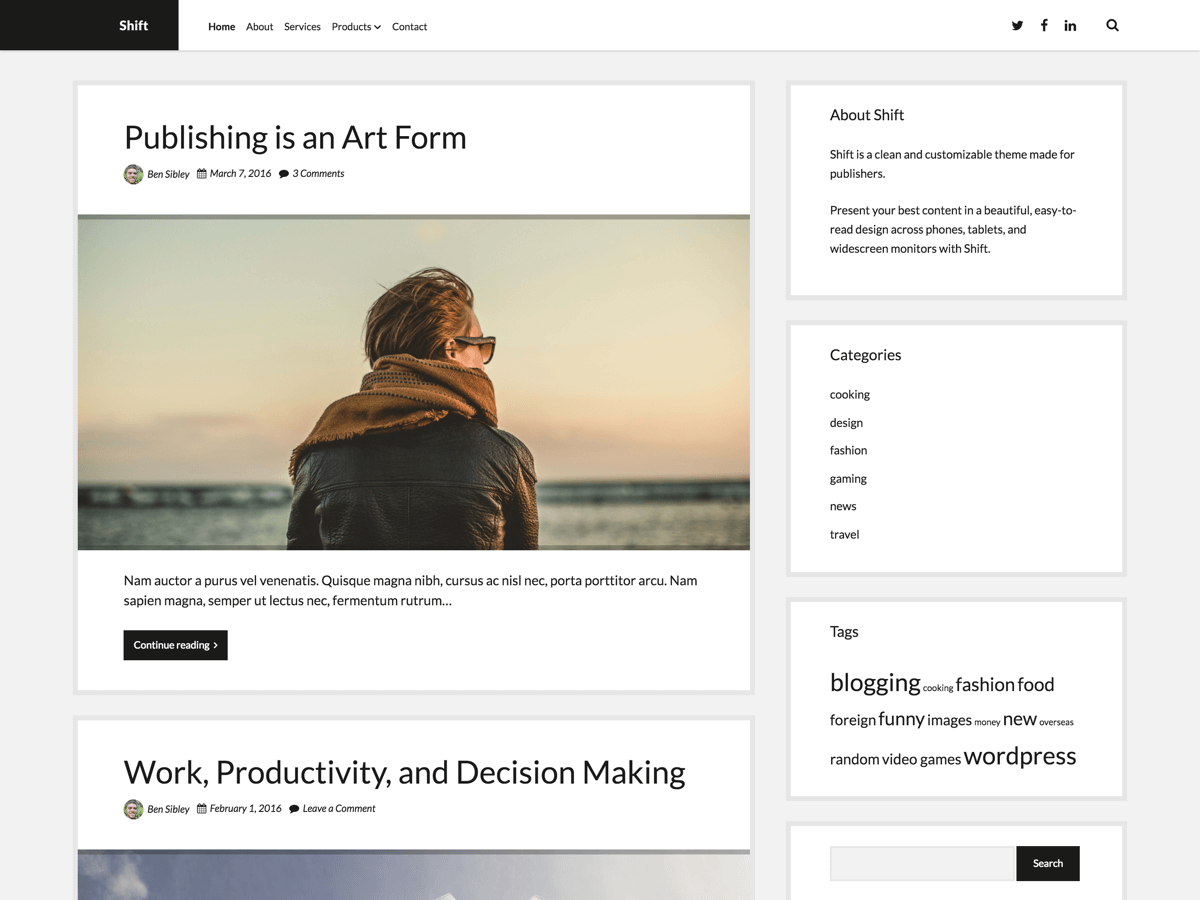The image size is (1200, 900).
Task: Click inside the sidebar search field
Action: [920, 863]
